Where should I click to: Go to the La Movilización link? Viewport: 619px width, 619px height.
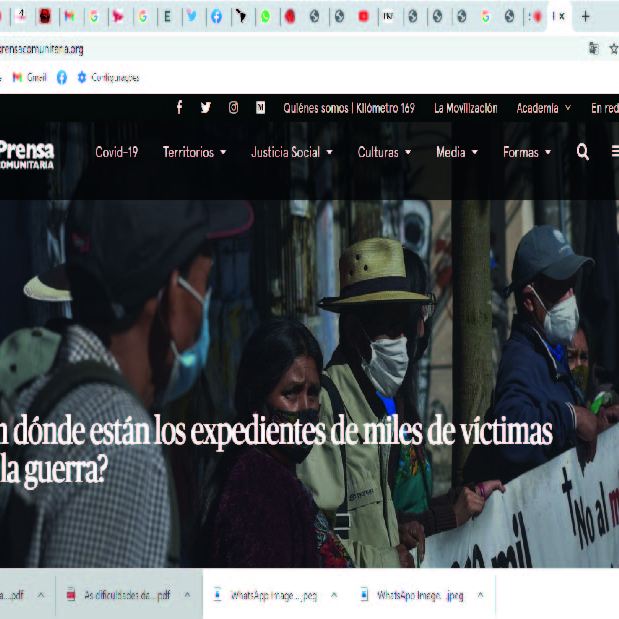[465, 108]
